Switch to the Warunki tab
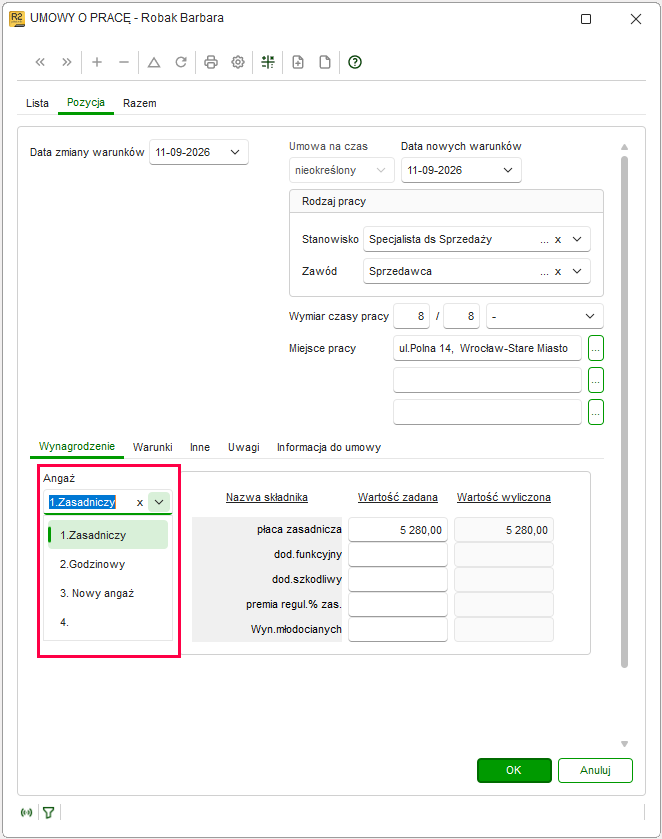The height and width of the screenshot is (839, 662). pos(153,447)
